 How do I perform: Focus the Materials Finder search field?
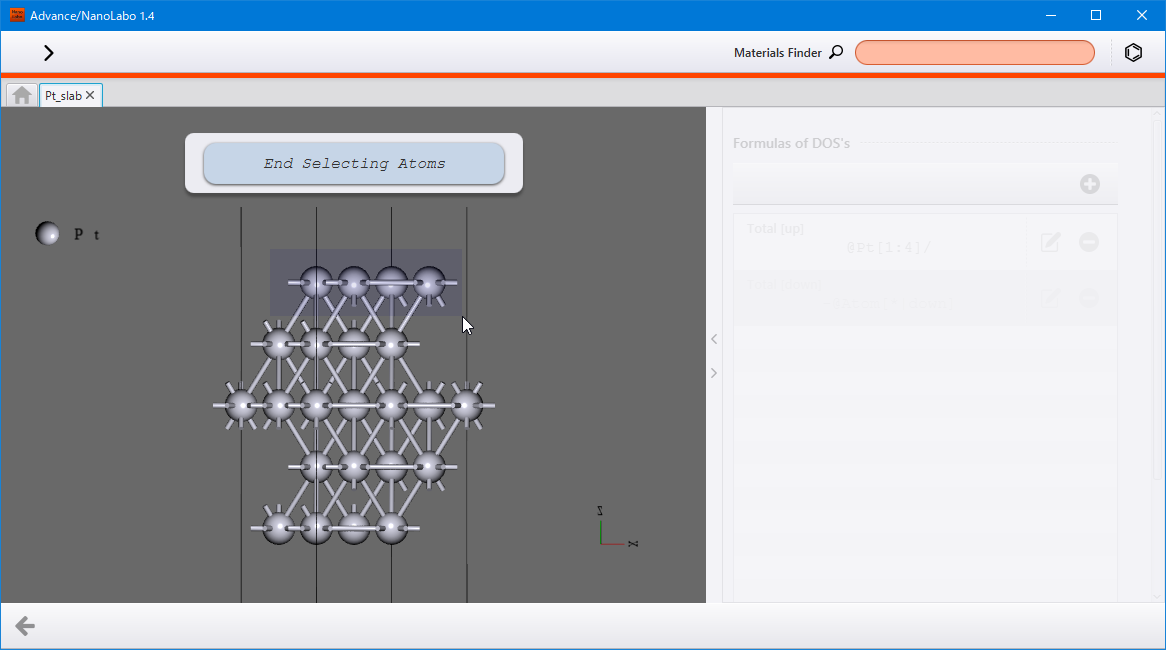[x=974, y=53]
